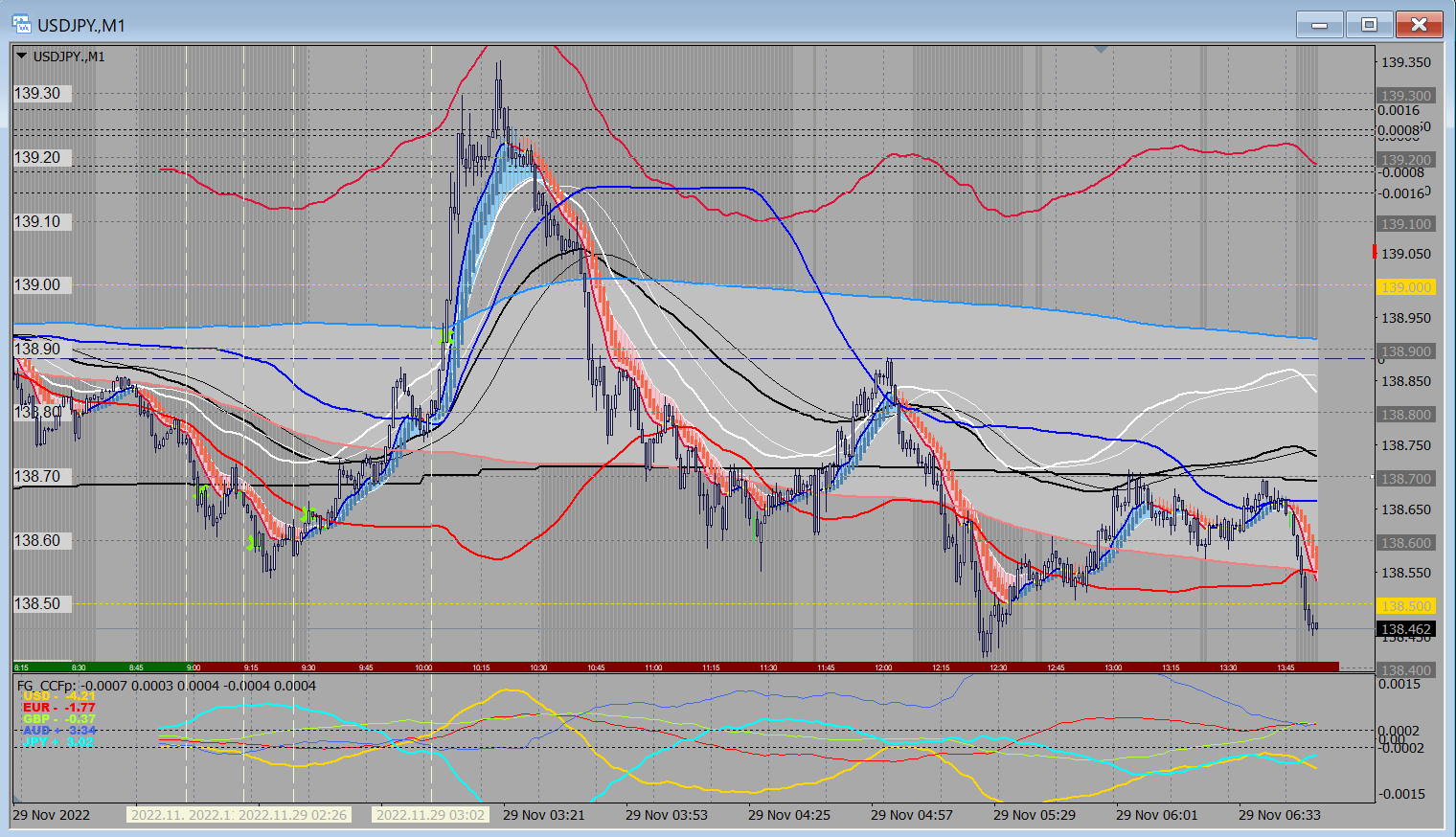Viewport: 1456px width, 837px height.
Task: Click the 29 Nov 04:25 time label
Action: [x=789, y=815]
